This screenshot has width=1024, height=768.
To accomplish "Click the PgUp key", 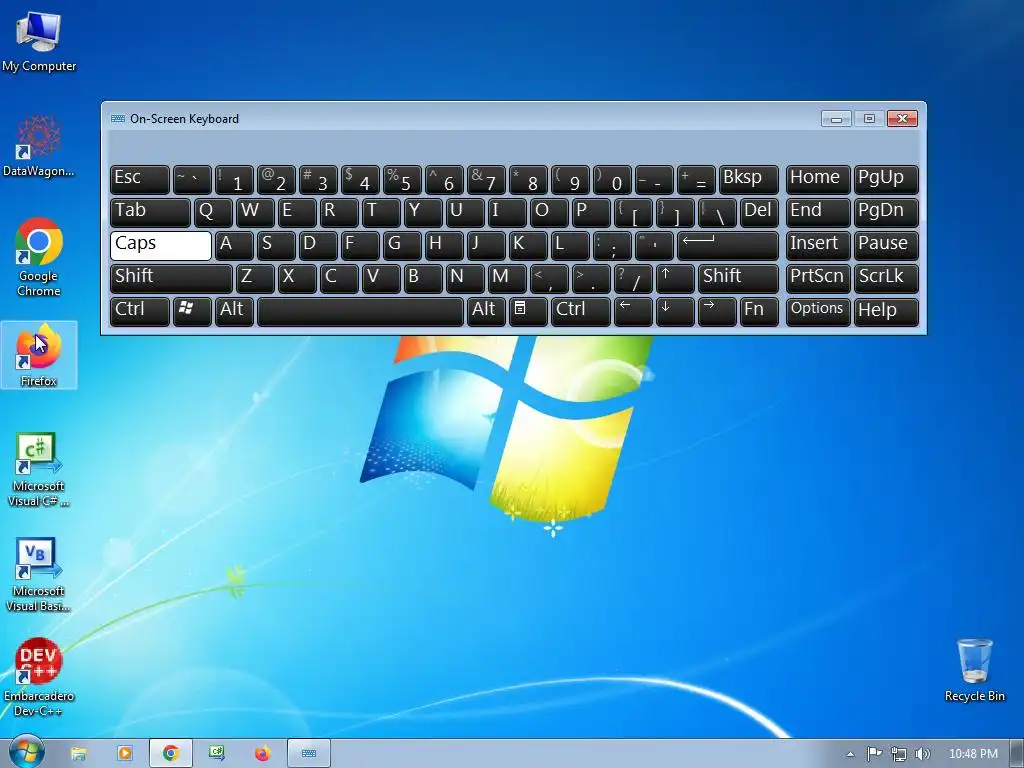I will [x=886, y=180].
